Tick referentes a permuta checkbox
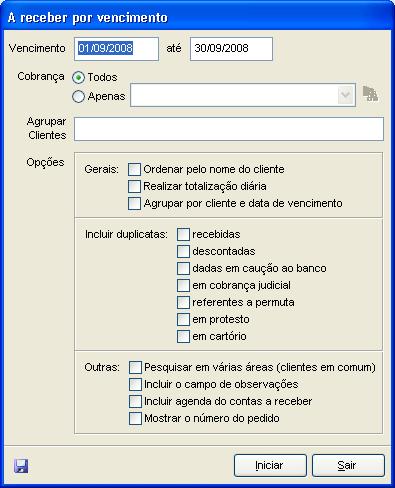Viewport: 395px width, 488px height. point(183,302)
